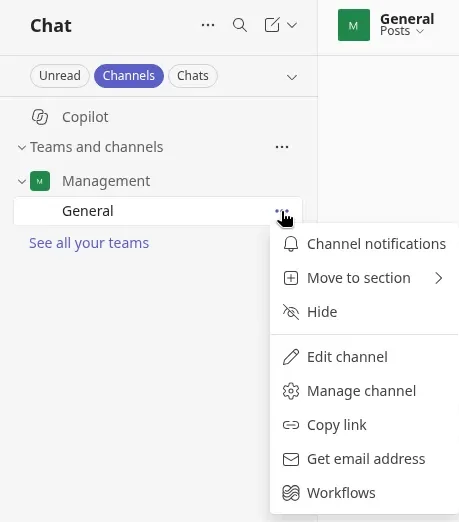Image resolution: width=459 pixels, height=522 pixels.
Task: Click the General channel ellipsis button
Action: [x=282, y=211]
